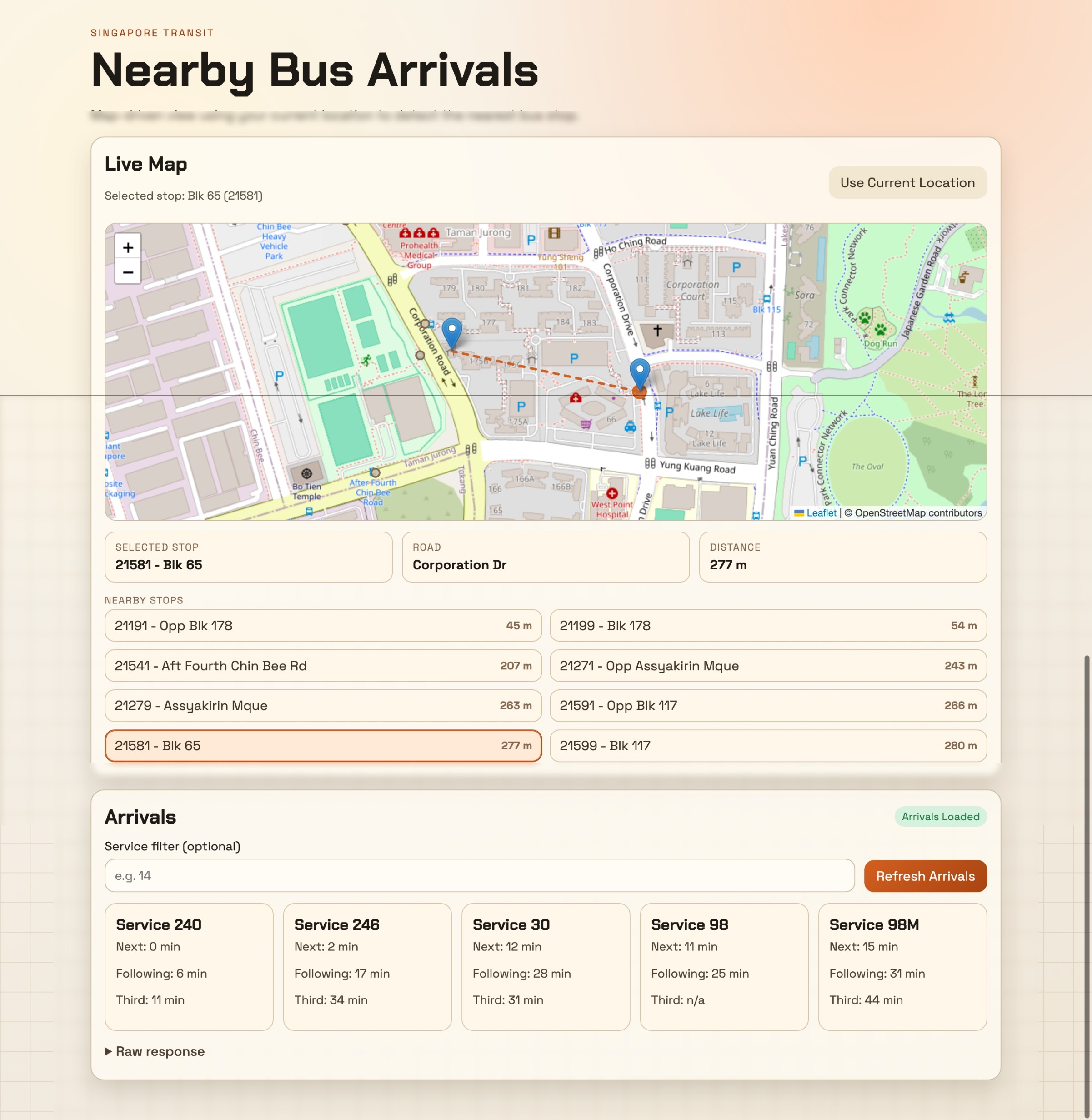Click the running figure sports icon
This screenshot has width=1092, height=1120.
(366, 360)
